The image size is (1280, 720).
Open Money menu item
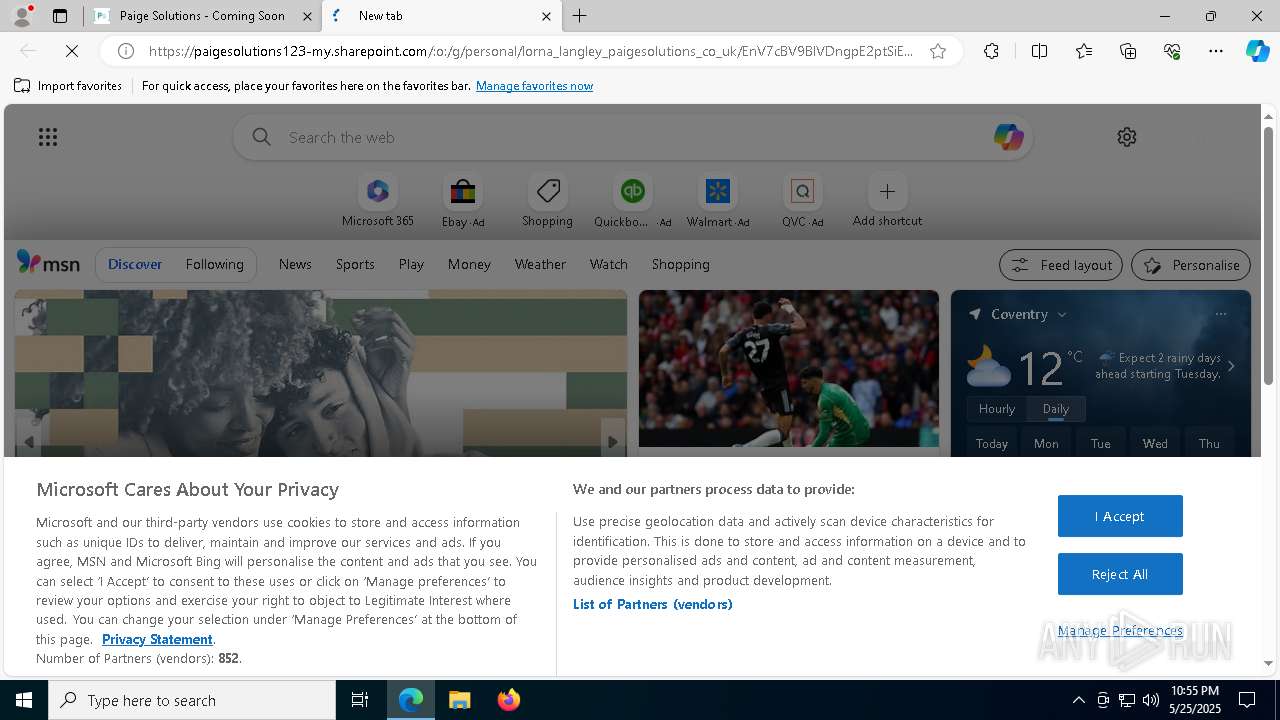point(469,264)
